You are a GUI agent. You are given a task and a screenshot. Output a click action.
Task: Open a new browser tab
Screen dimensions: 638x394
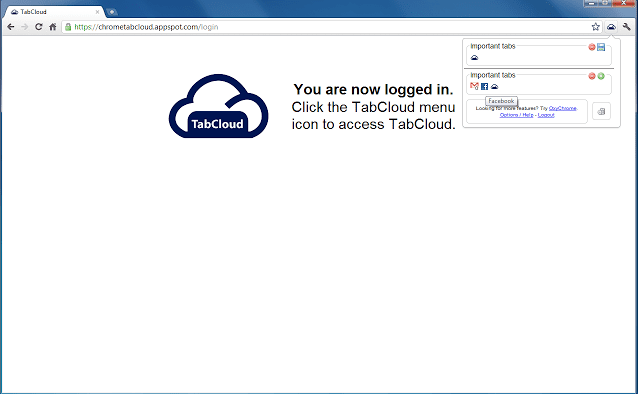coord(112,12)
